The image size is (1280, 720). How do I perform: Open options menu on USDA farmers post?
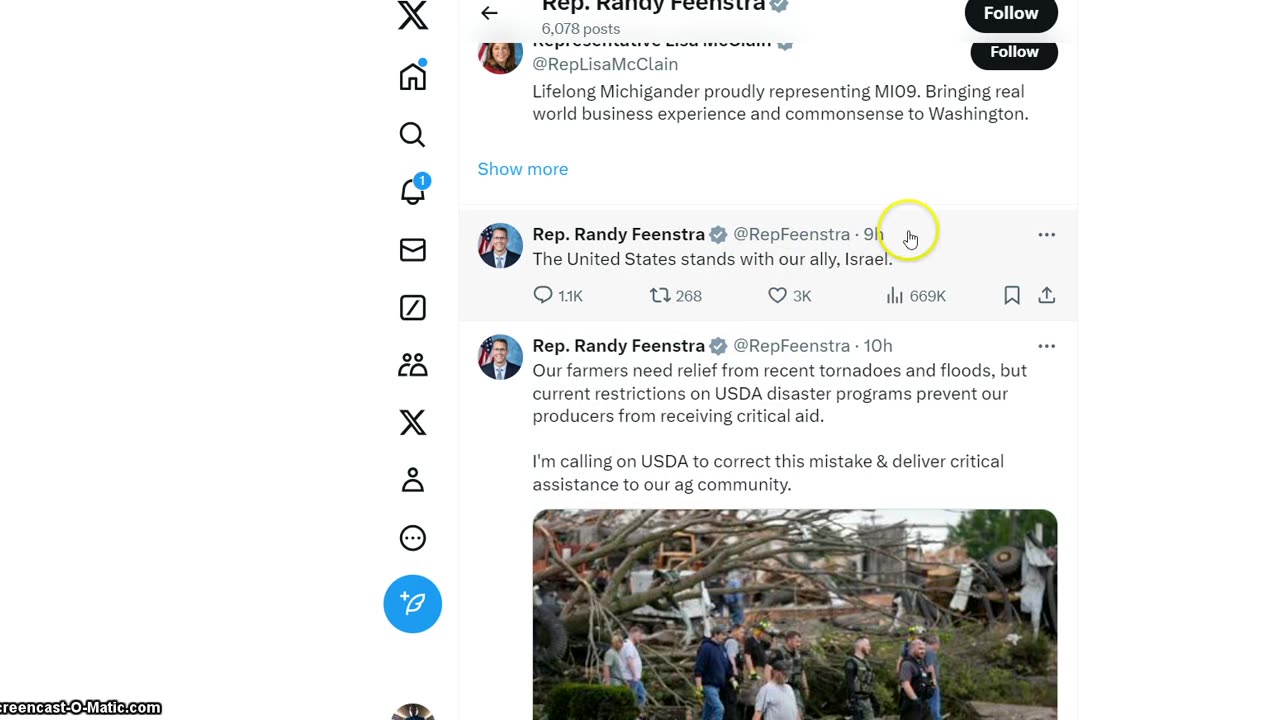(1046, 346)
